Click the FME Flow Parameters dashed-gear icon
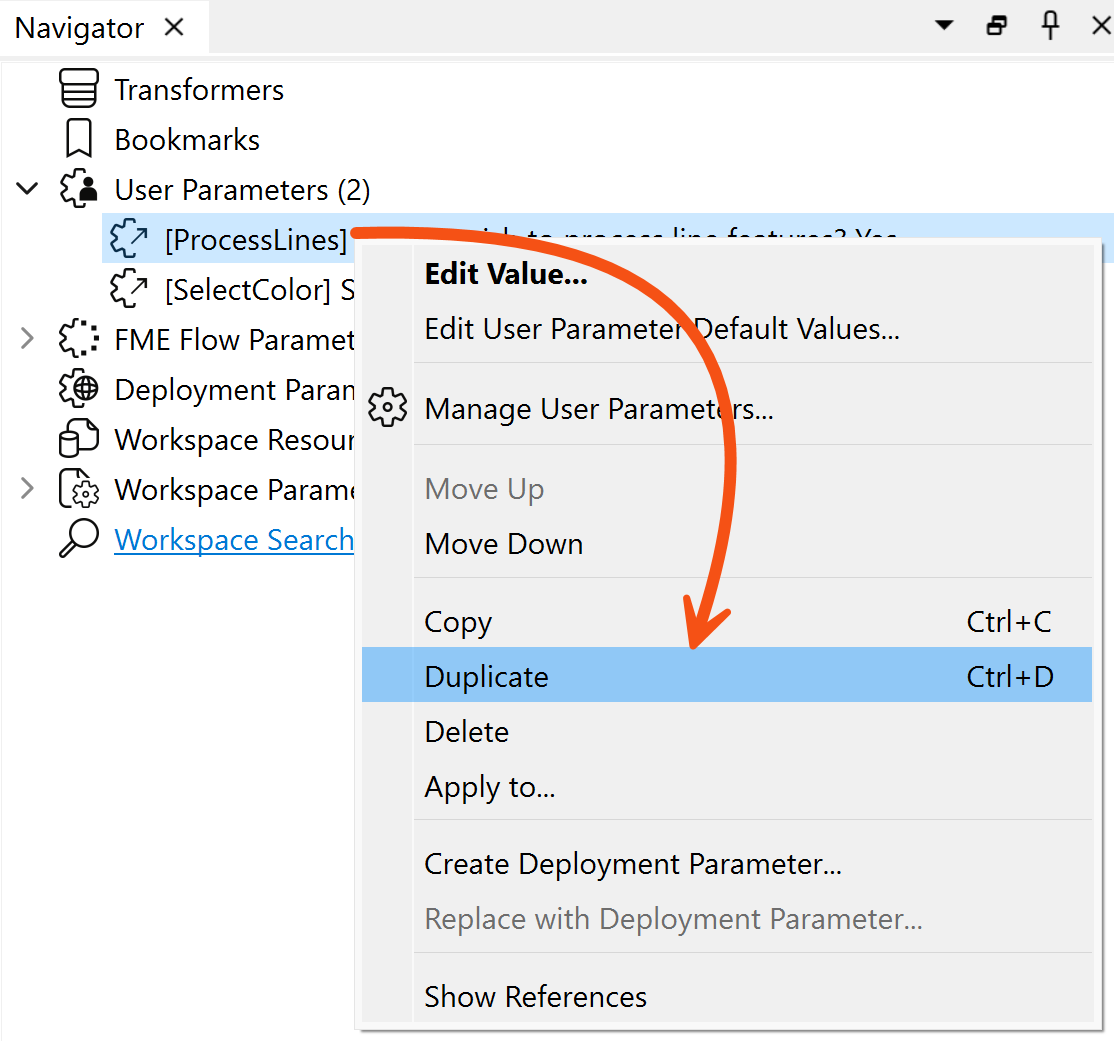Viewport: 1114px width, 1041px height. coord(78,339)
